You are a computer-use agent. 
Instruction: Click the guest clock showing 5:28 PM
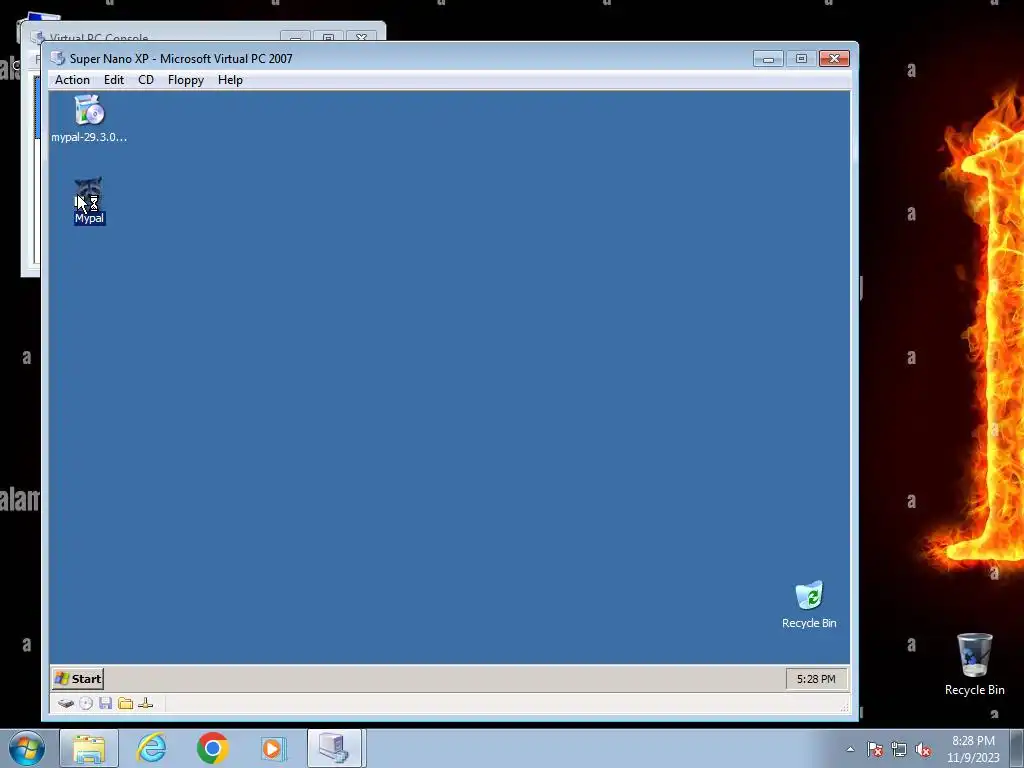coord(816,679)
